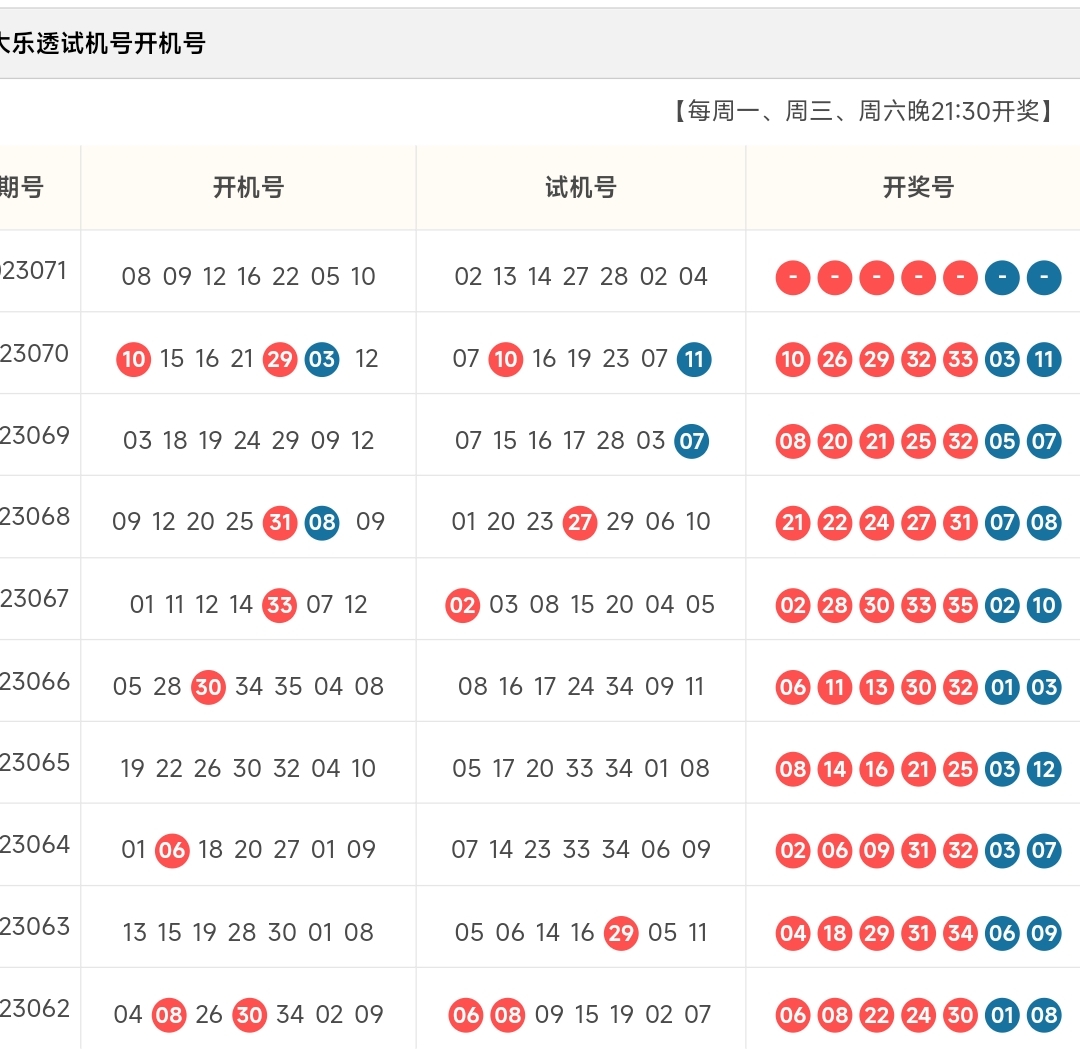The width and height of the screenshot is (1080, 1049).
Task: Click blue ball 10 in 23067 开奖号 cell
Action: [x=1044, y=605]
